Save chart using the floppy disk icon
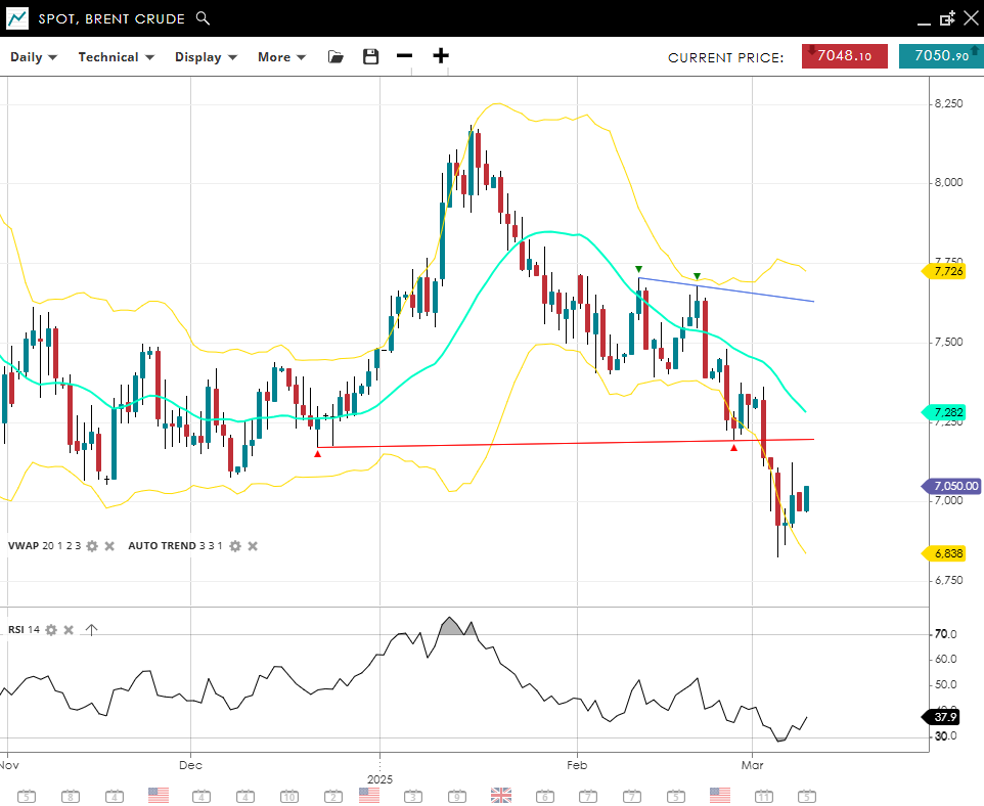Screen dimensions: 984x806 [371, 57]
